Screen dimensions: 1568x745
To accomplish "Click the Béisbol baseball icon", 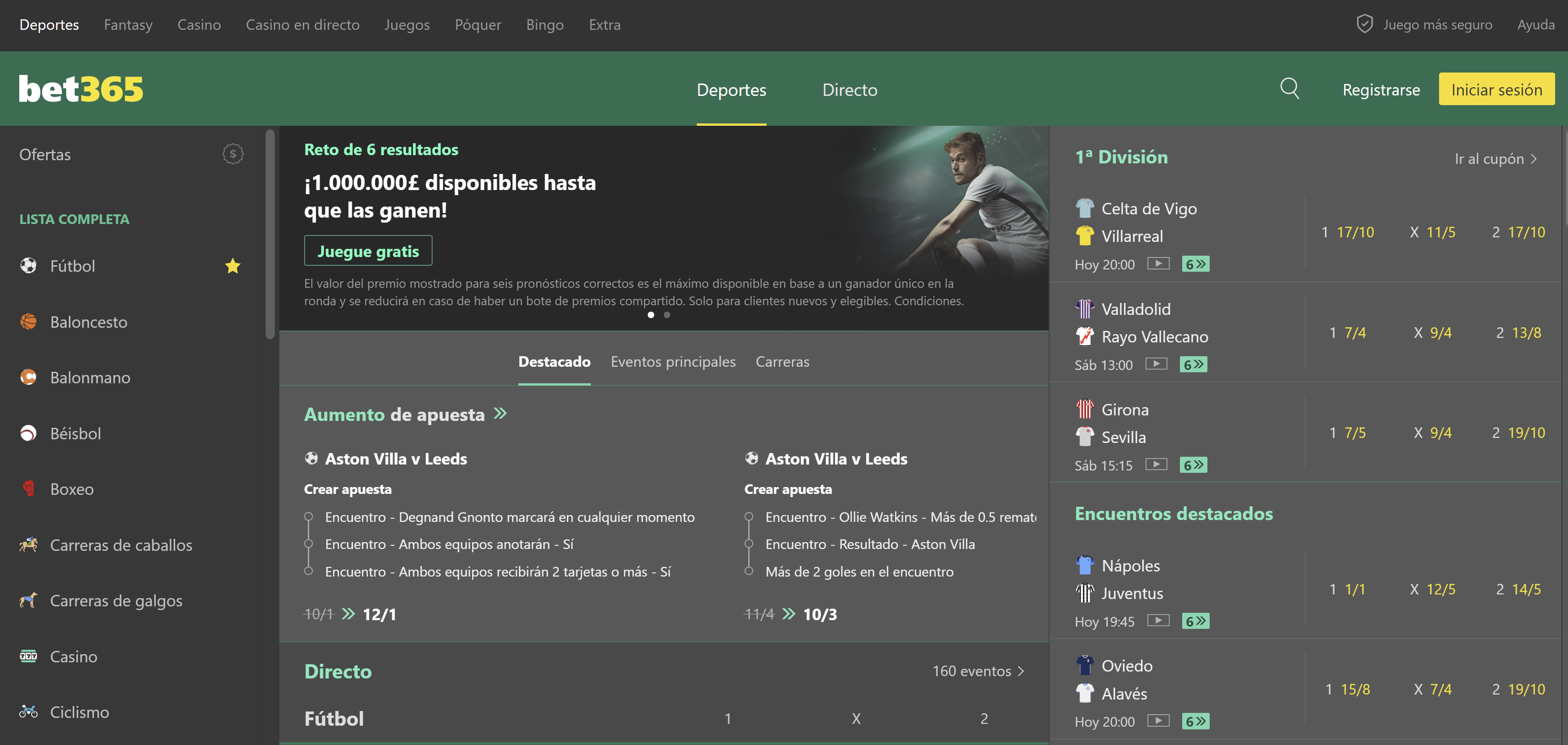I will [x=28, y=433].
